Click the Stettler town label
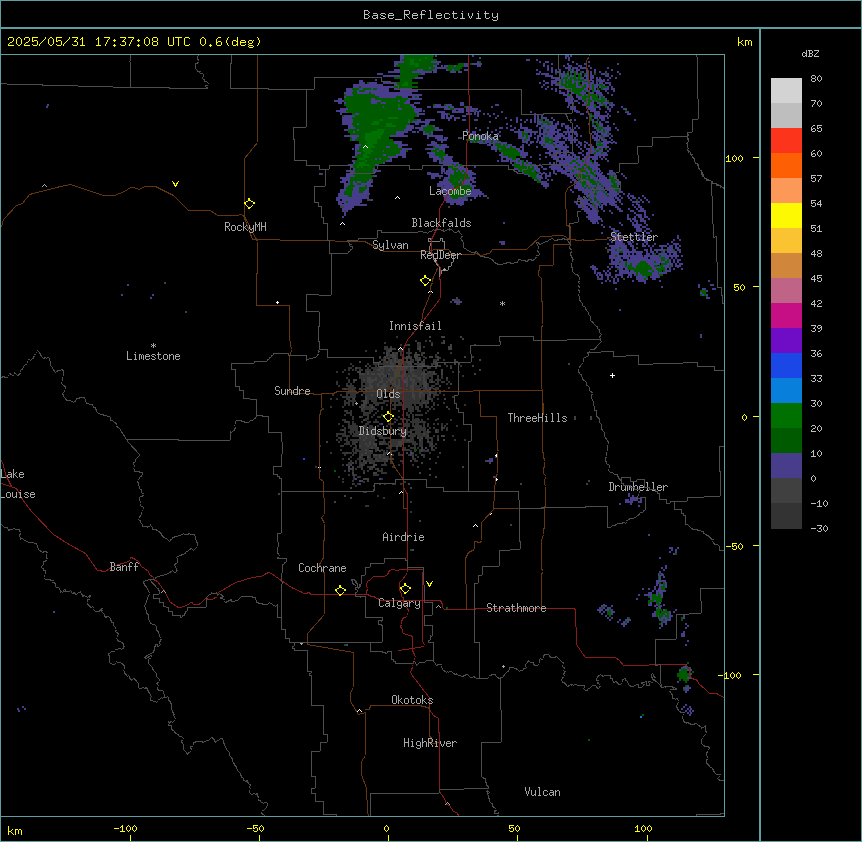Screen dimensions: 862x842 [634, 237]
